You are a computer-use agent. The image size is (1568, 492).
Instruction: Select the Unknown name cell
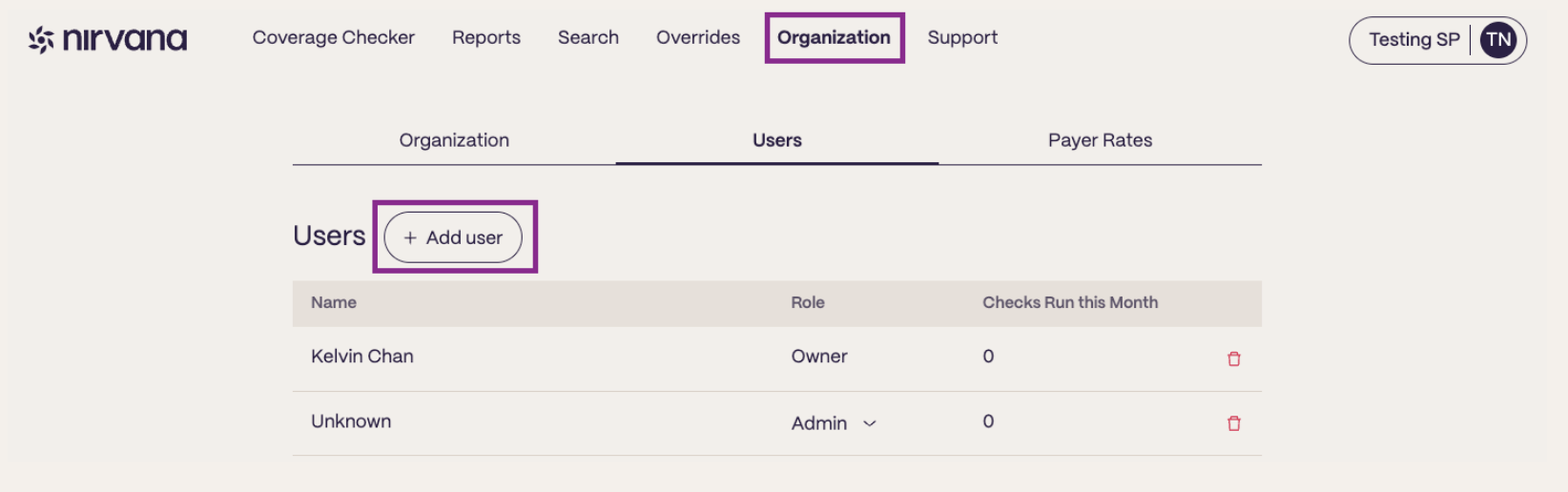[x=351, y=421]
